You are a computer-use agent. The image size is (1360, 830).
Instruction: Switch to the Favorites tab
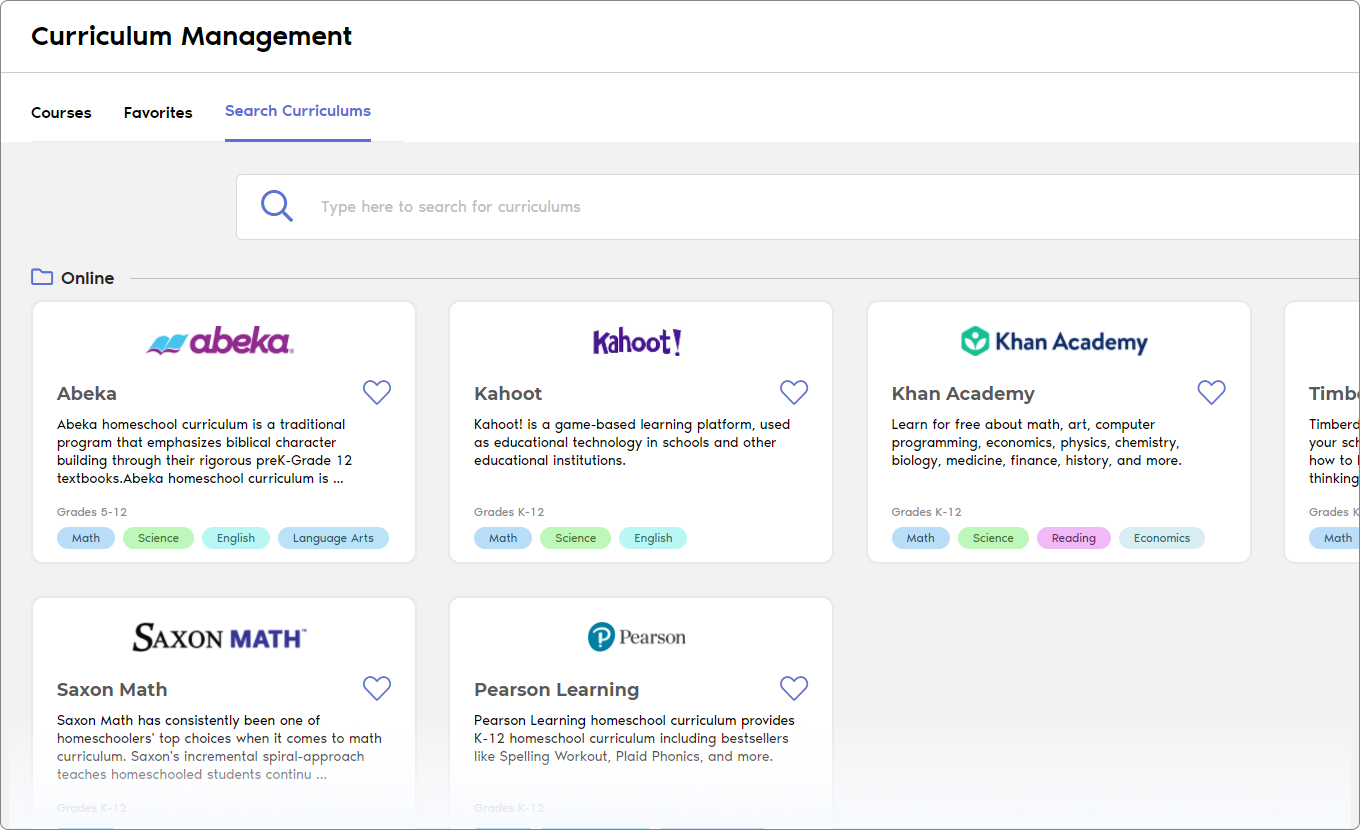click(158, 113)
